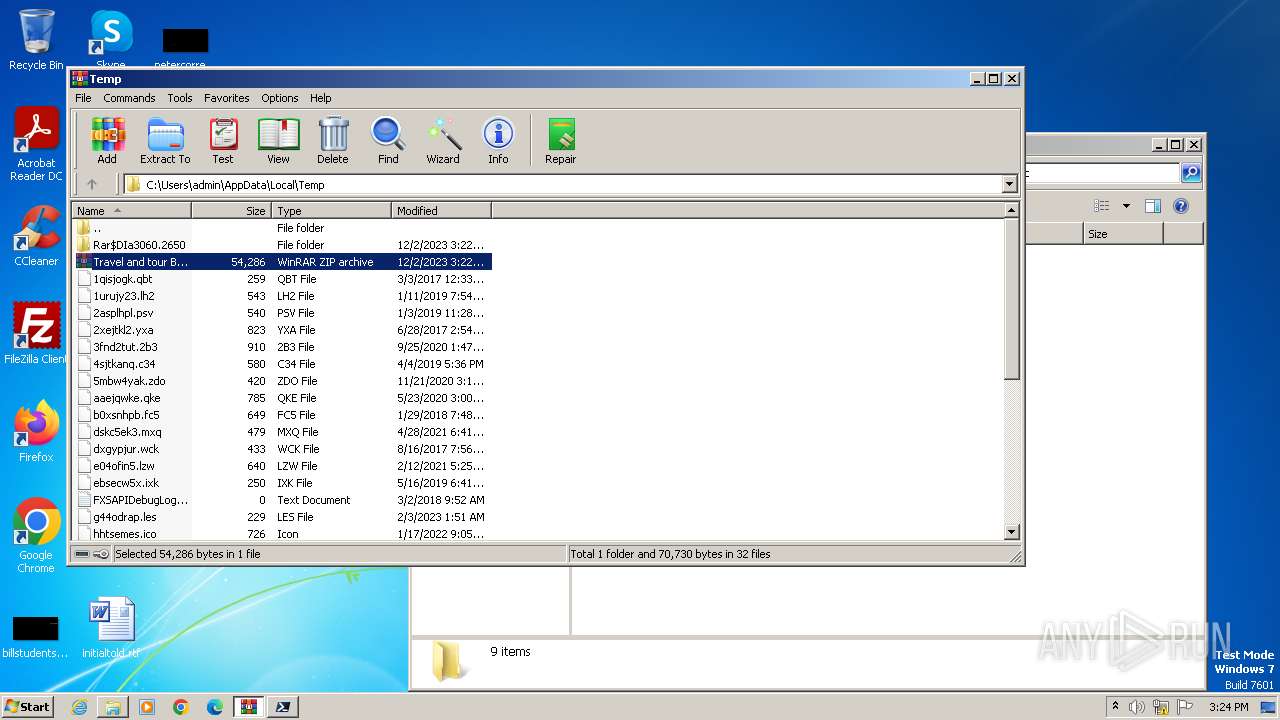Sort by Type column header

click(x=332, y=211)
